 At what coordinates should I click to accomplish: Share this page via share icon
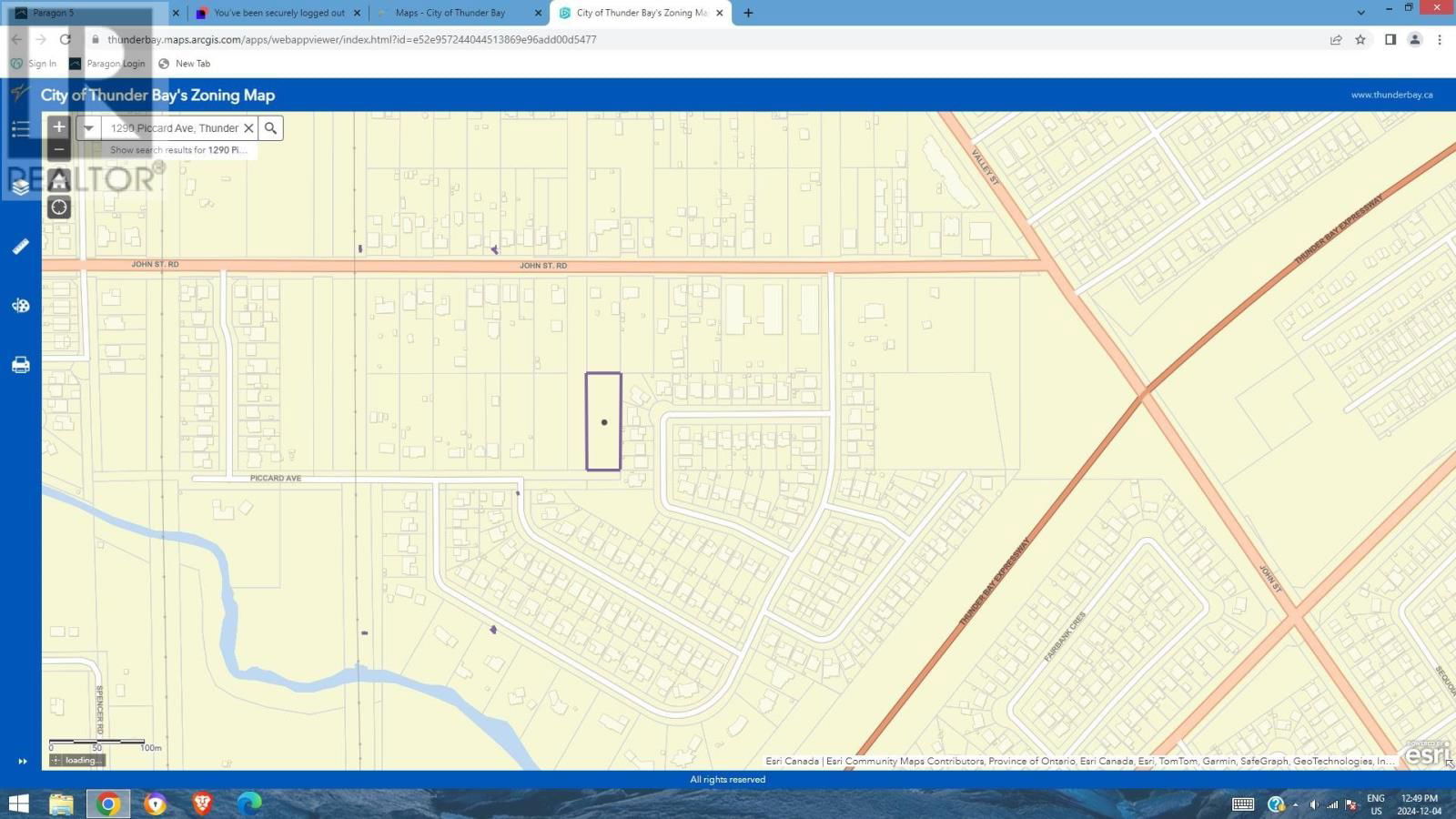pyautogui.click(x=1335, y=39)
